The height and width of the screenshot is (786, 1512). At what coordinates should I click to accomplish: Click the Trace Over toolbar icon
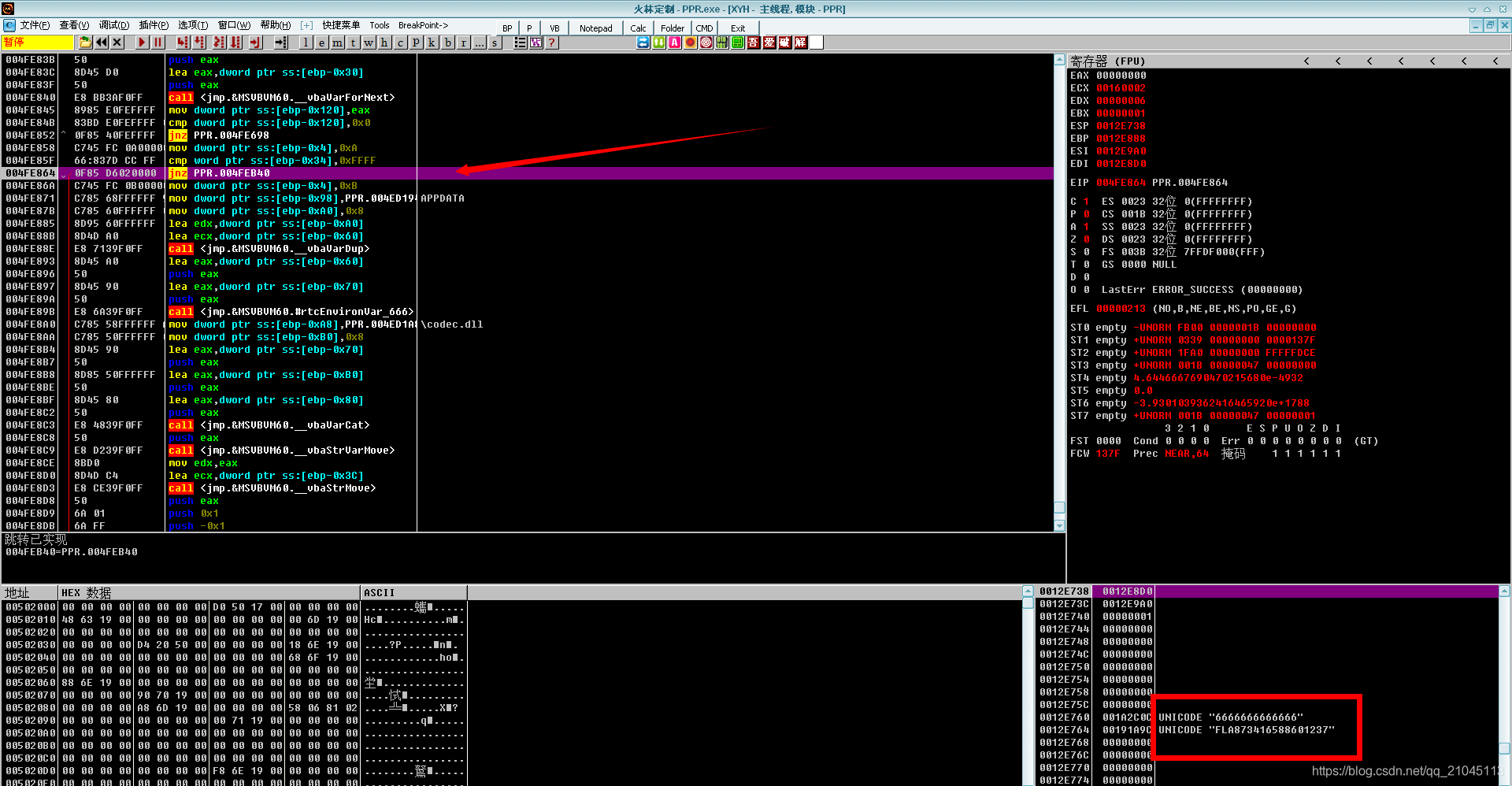(x=235, y=43)
